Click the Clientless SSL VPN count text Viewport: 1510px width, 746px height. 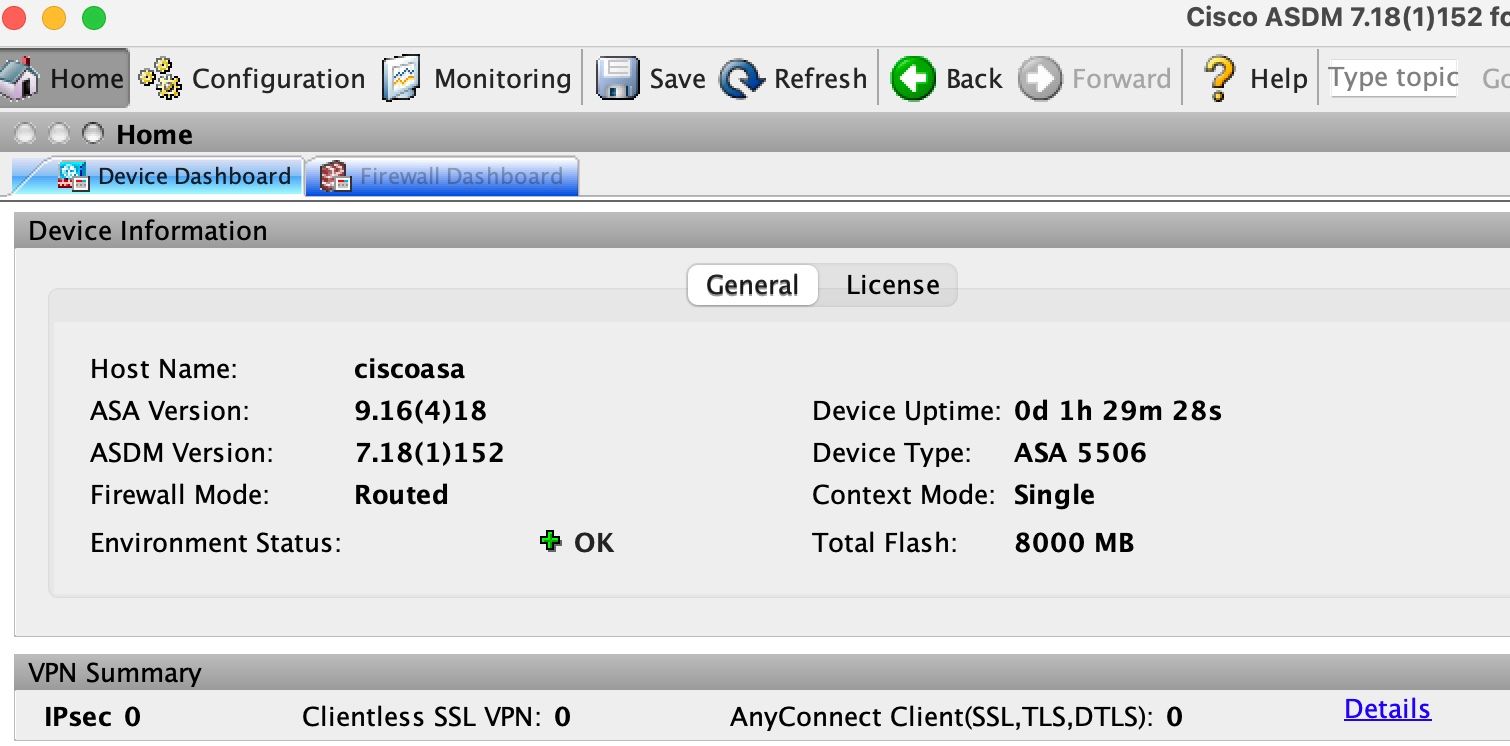click(436, 717)
